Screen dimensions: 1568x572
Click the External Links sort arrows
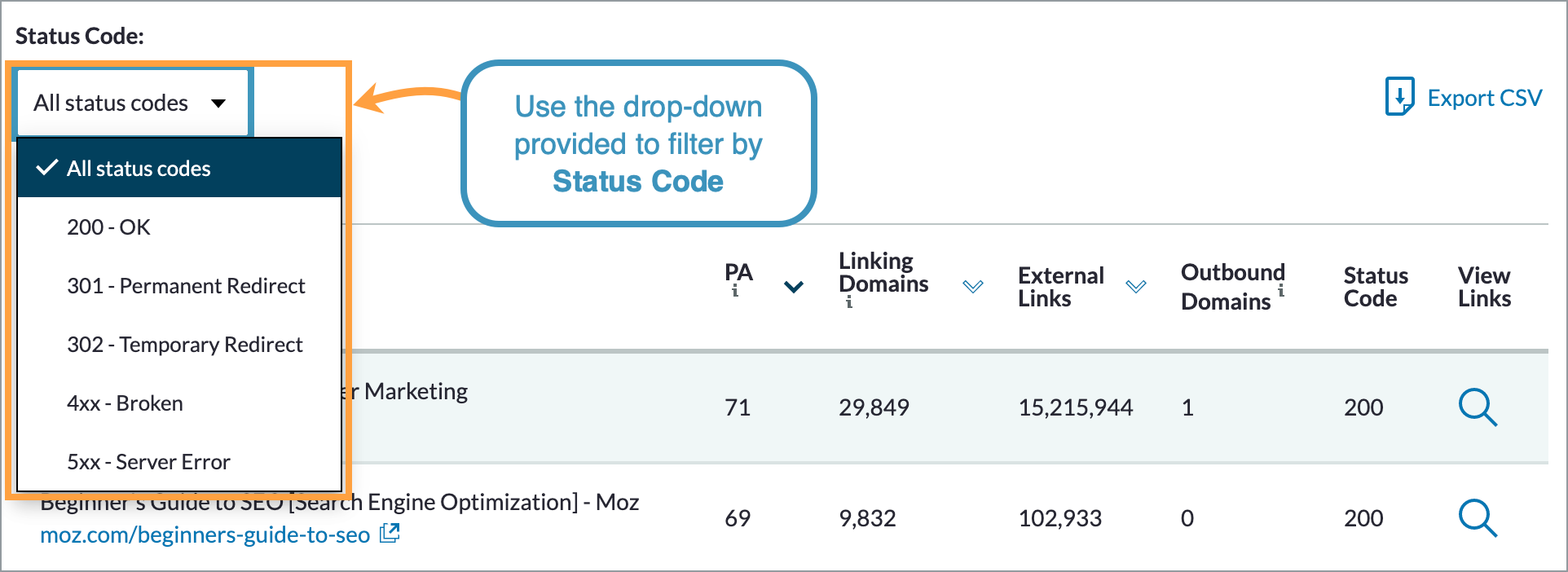point(1134,286)
